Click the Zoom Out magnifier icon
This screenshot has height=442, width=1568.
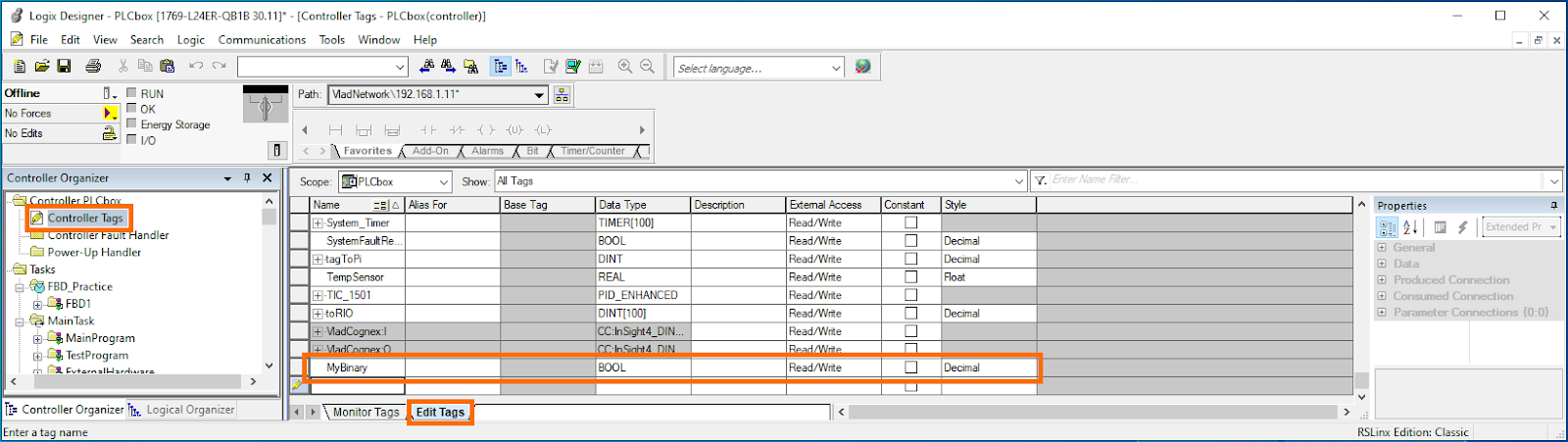[x=647, y=67]
